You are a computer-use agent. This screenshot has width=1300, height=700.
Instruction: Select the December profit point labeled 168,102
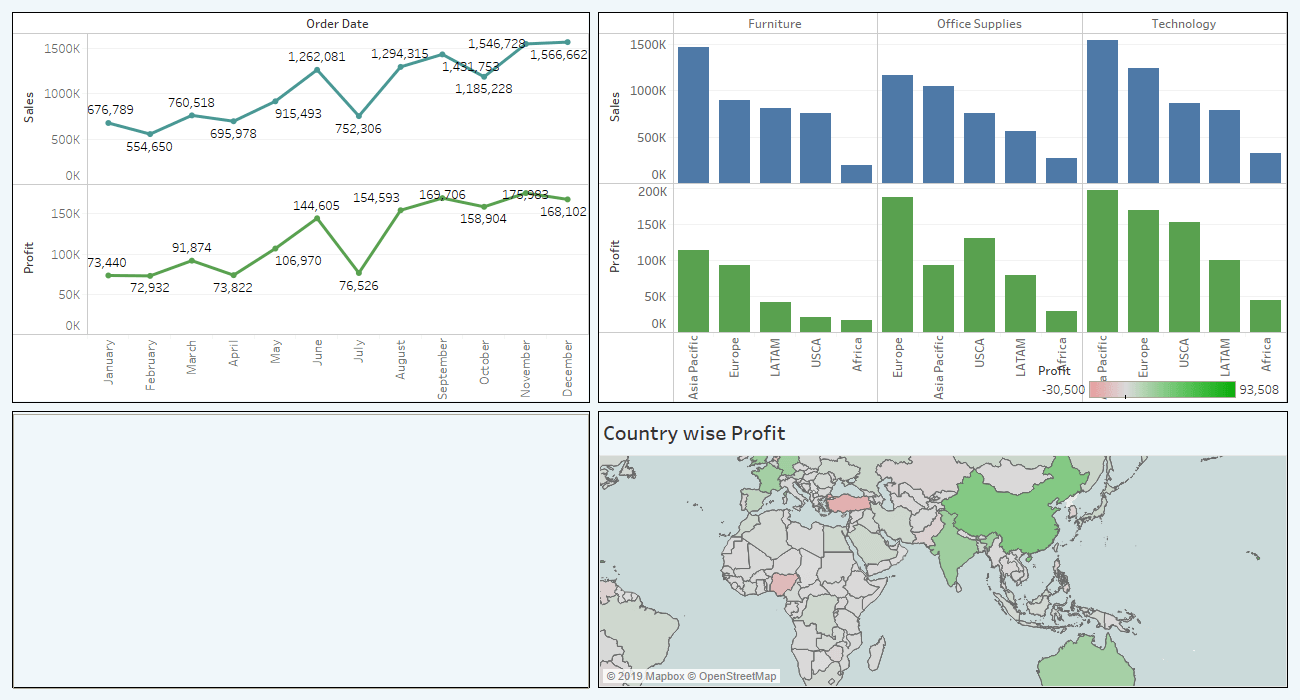568,198
